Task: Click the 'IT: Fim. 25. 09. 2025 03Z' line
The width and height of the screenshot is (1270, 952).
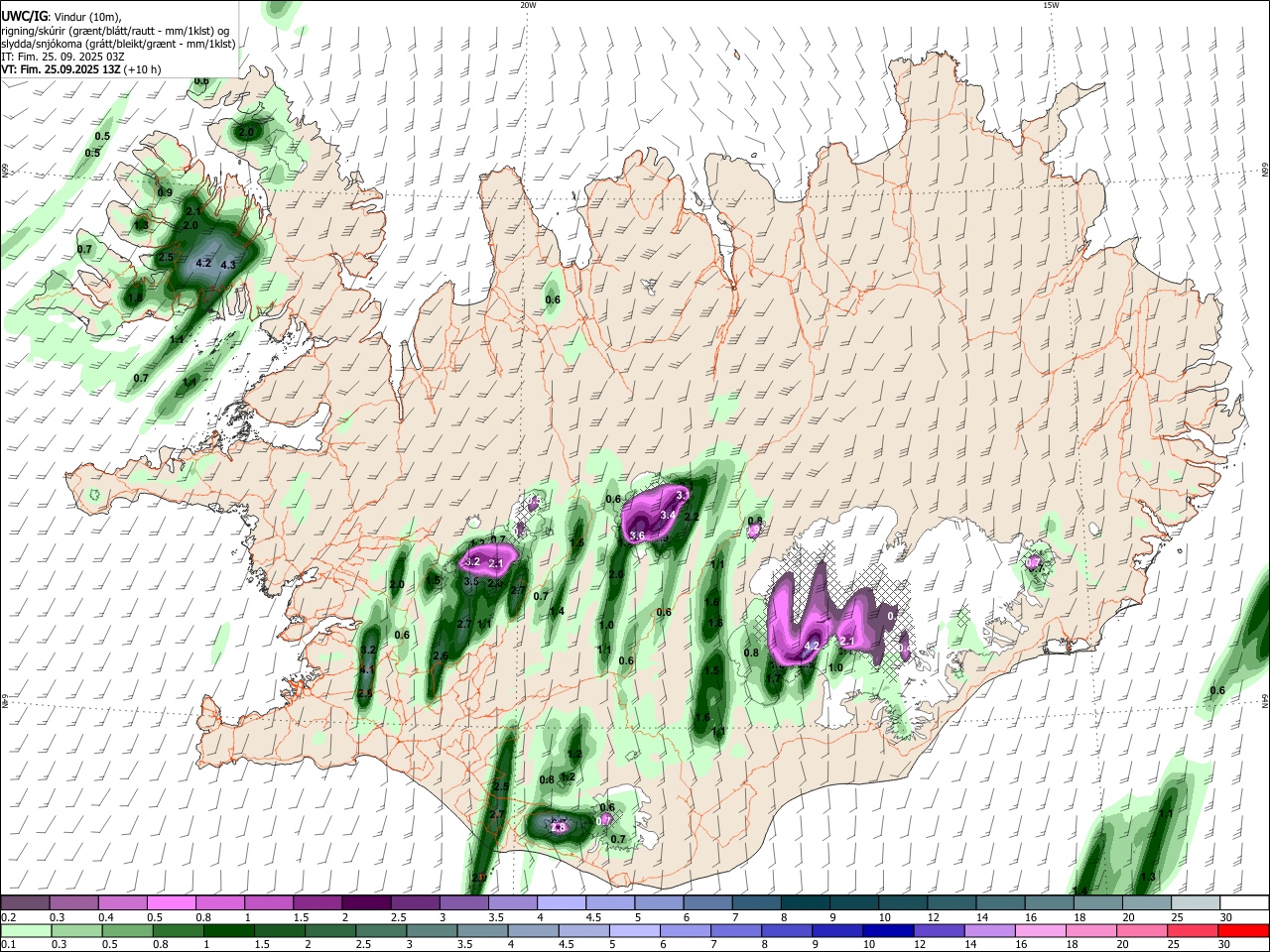Action: pos(63,57)
